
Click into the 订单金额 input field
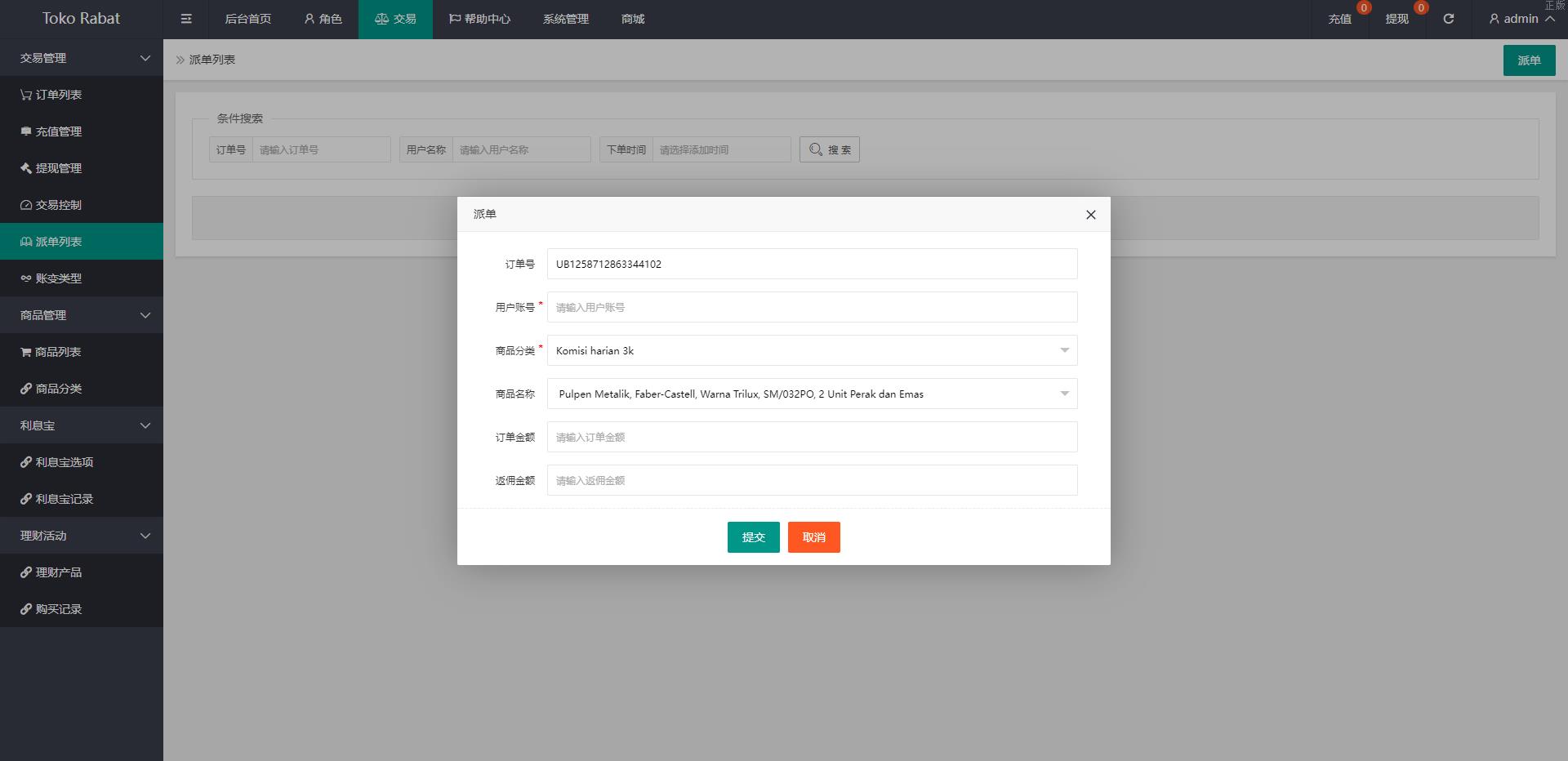point(812,437)
